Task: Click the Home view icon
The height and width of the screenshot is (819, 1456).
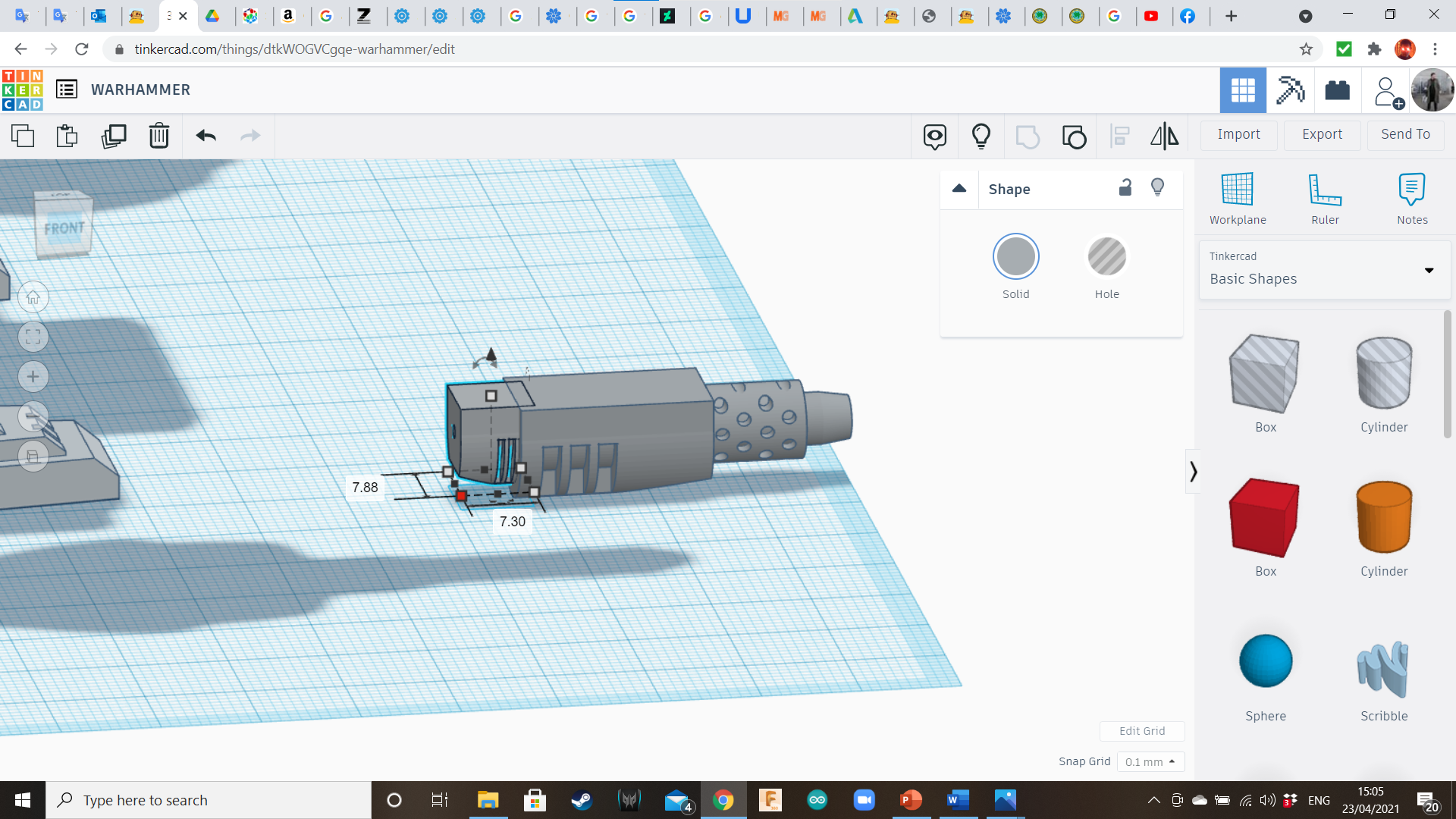Action: tap(33, 298)
